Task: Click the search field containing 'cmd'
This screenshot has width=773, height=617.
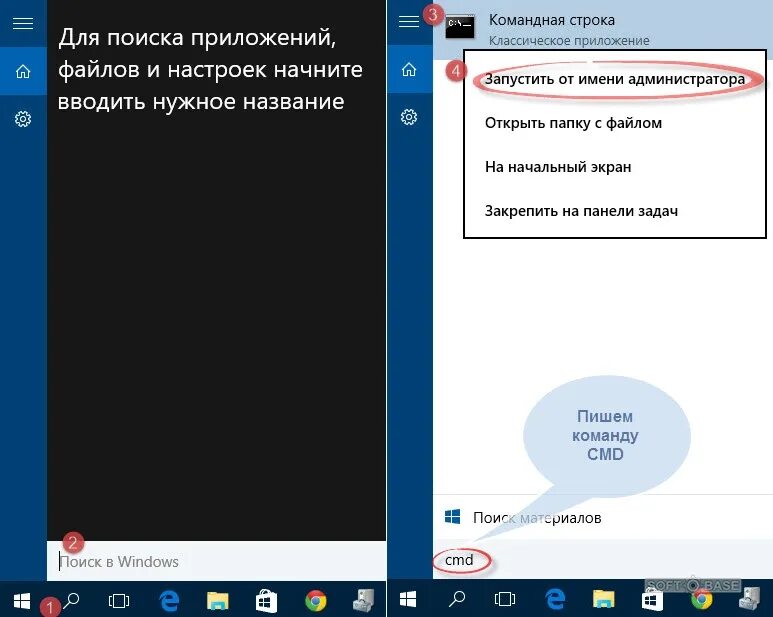Action: pos(602,559)
